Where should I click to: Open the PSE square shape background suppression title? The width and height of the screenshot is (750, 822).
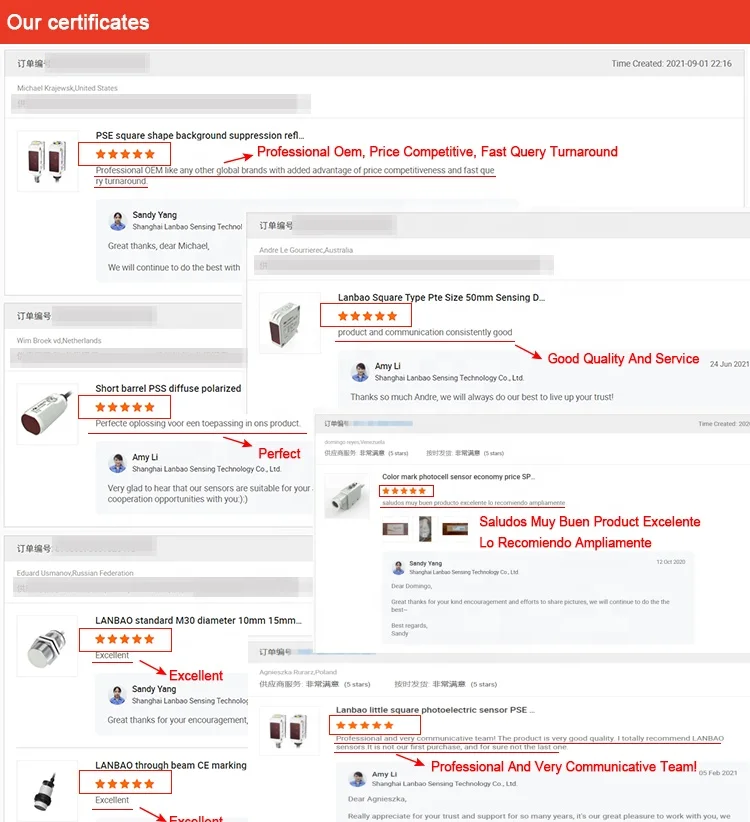pos(200,135)
